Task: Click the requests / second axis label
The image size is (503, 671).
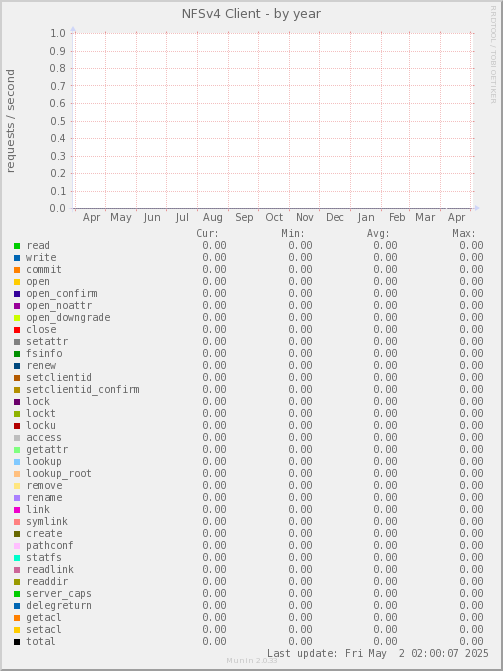Action: 10,121
